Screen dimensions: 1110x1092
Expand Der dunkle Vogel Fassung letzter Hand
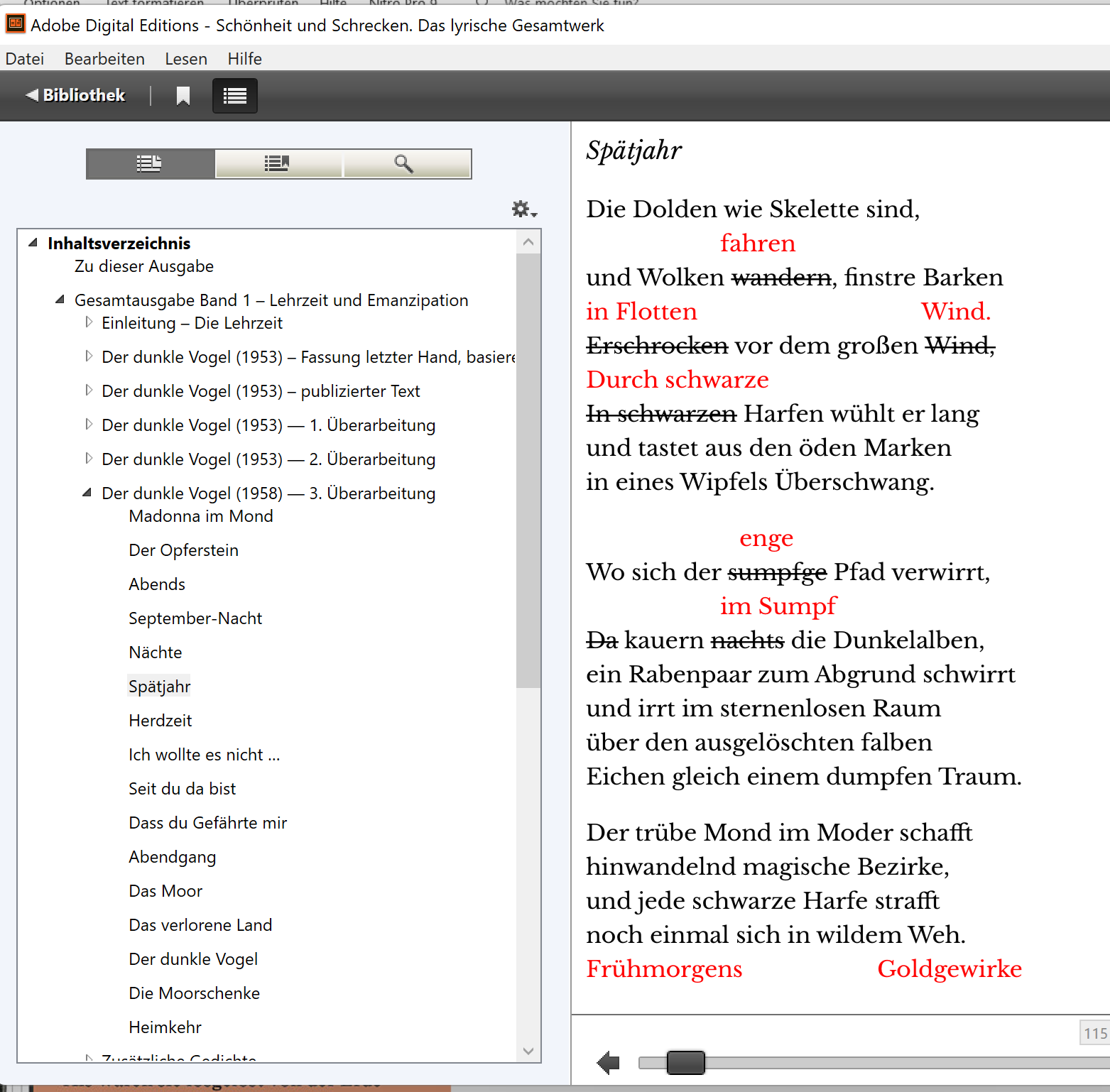point(88,356)
